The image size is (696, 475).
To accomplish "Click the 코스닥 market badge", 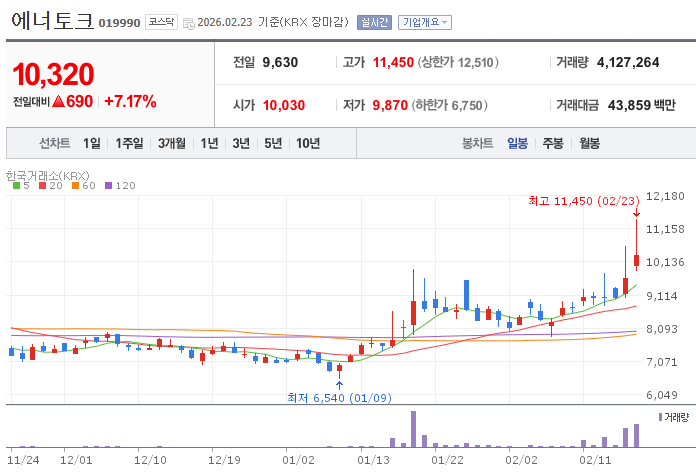I will pyautogui.click(x=161, y=22).
